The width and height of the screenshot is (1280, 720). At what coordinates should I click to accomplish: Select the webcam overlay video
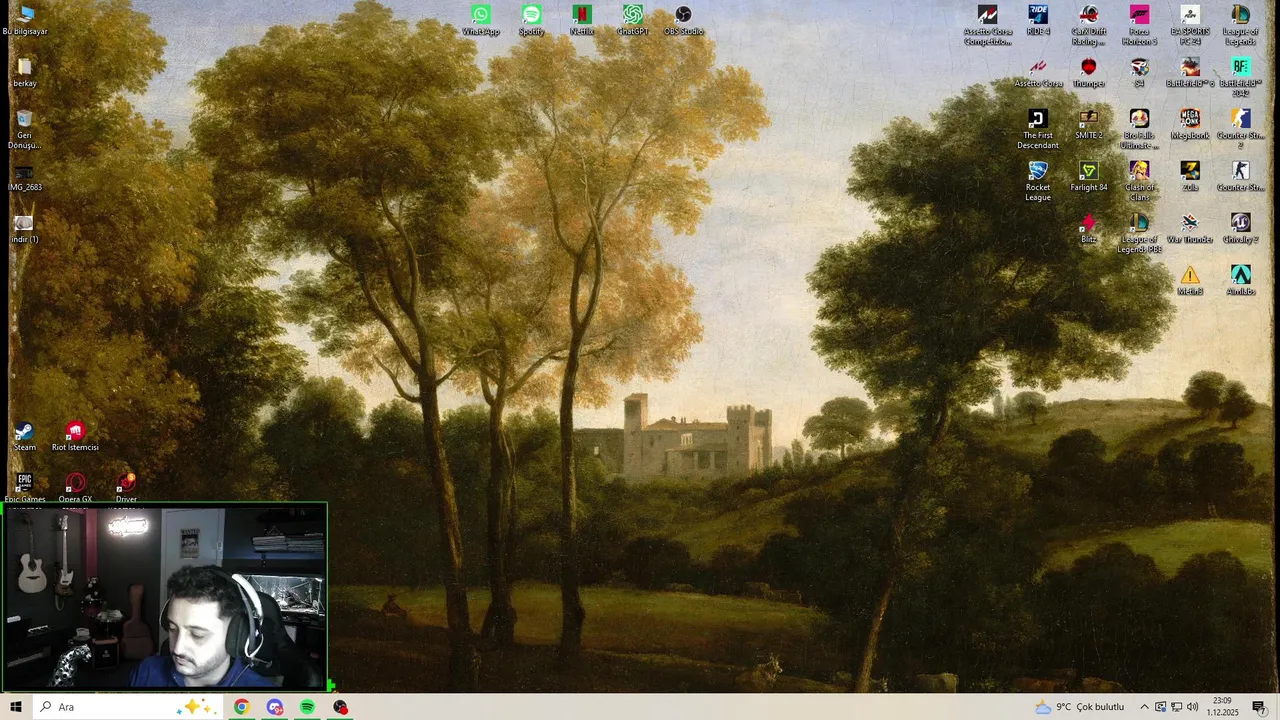point(164,596)
